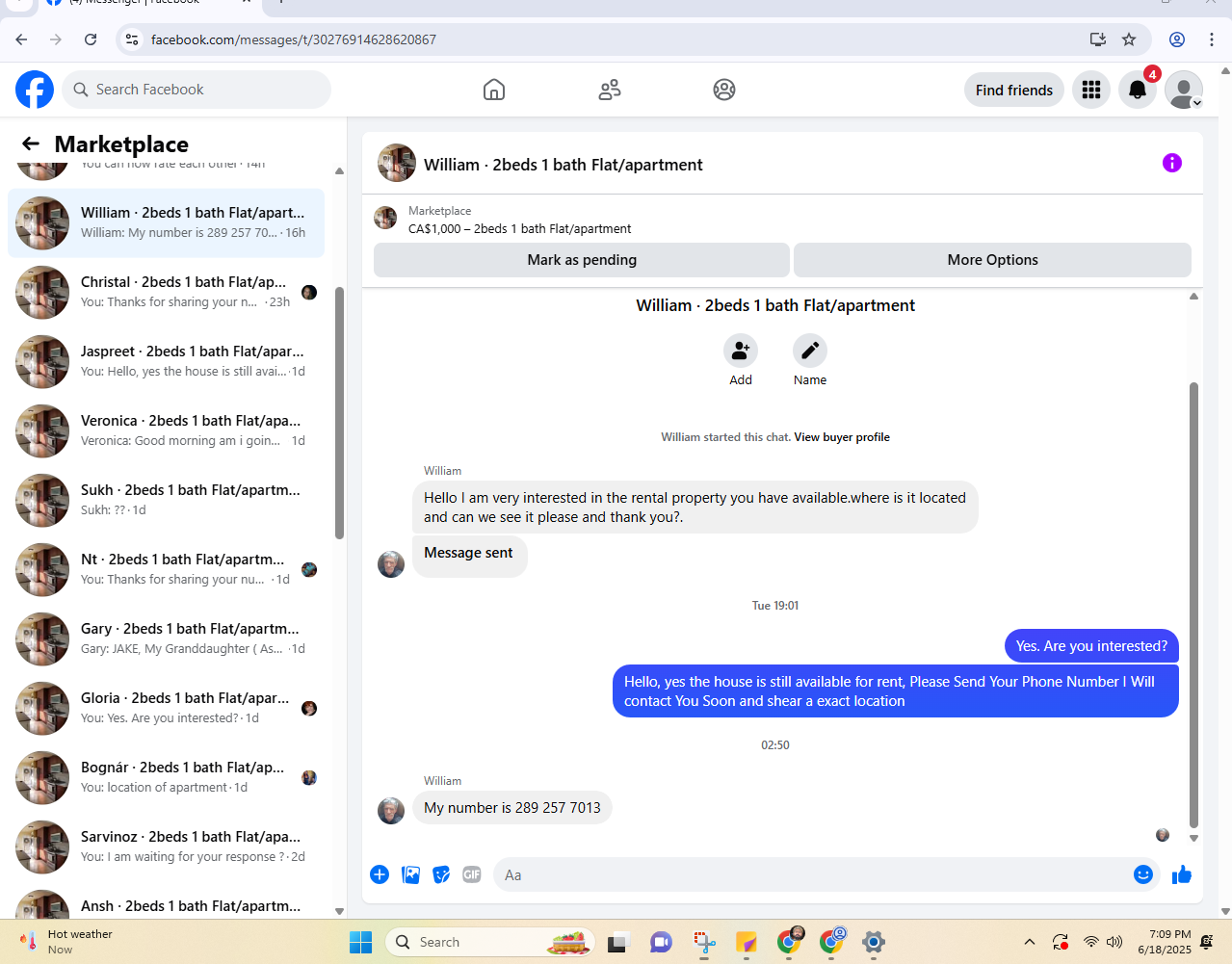The width and height of the screenshot is (1232, 964).
Task: Send a thumbs up like
Action: point(1182,874)
